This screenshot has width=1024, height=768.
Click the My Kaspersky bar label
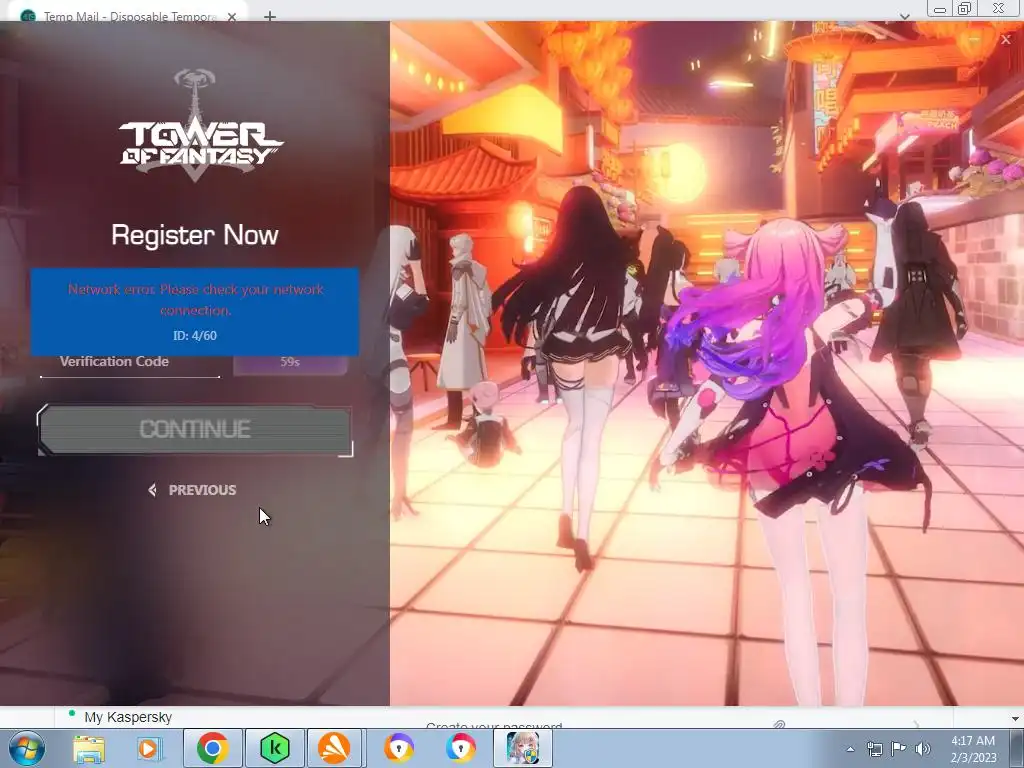pos(128,717)
